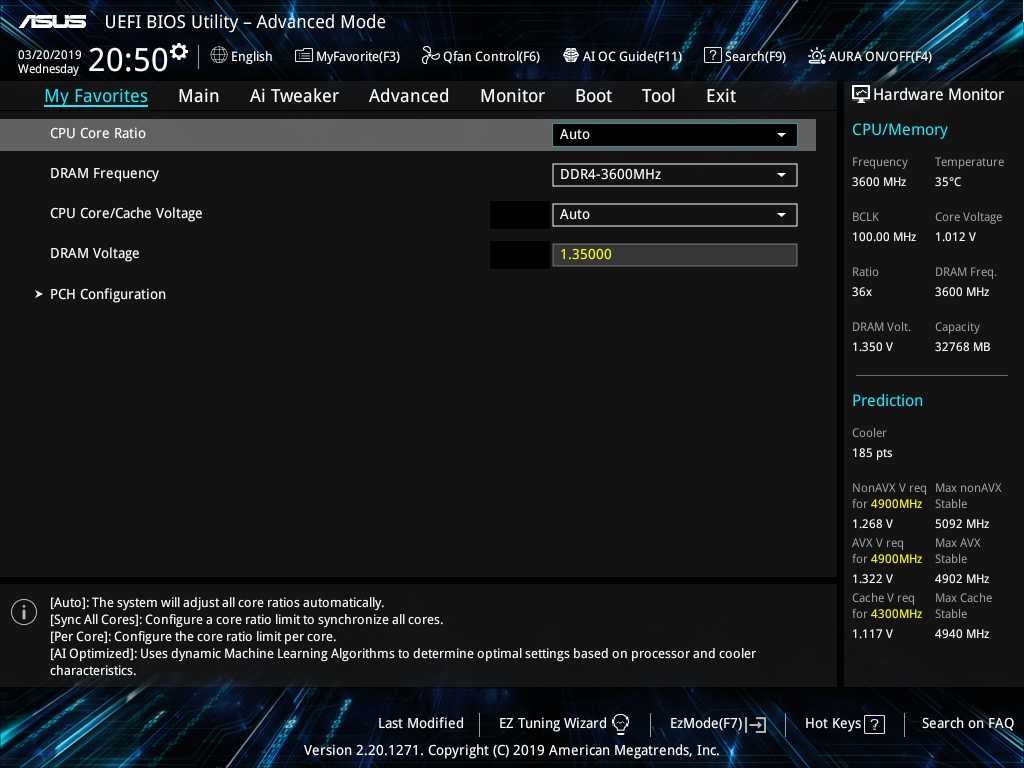The image size is (1024, 768).
Task: Open Qfan Control fan icon
Action: [x=431, y=56]
